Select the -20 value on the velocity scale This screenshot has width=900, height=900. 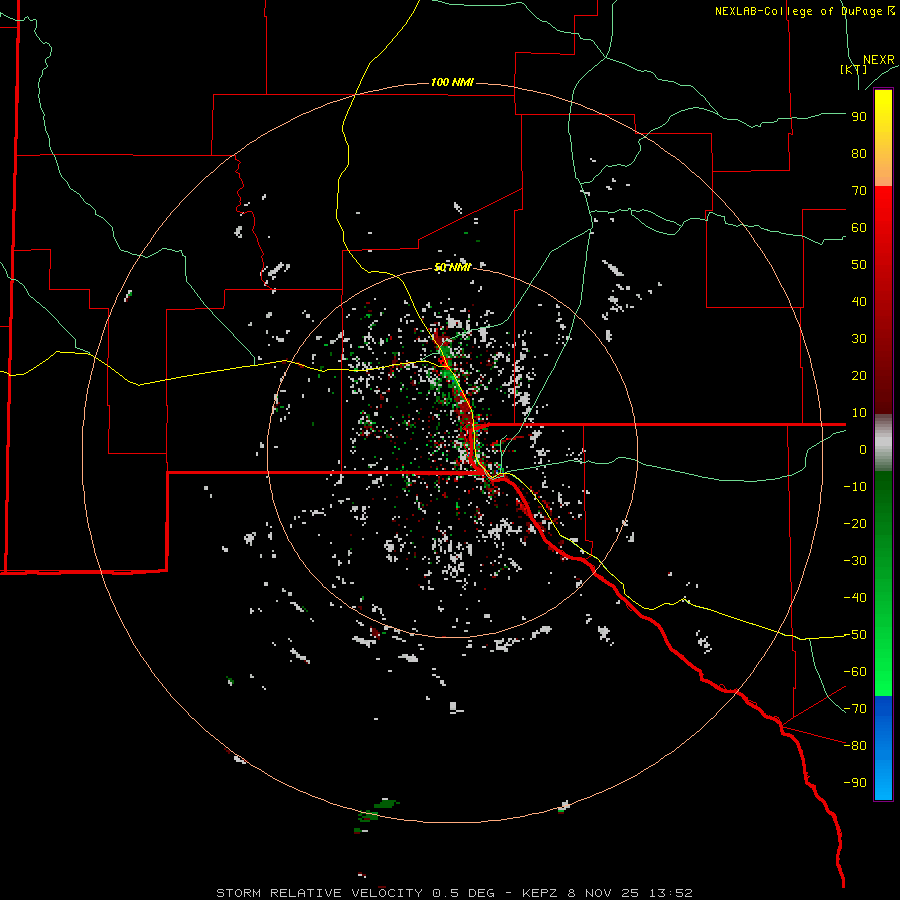[855, 524]
